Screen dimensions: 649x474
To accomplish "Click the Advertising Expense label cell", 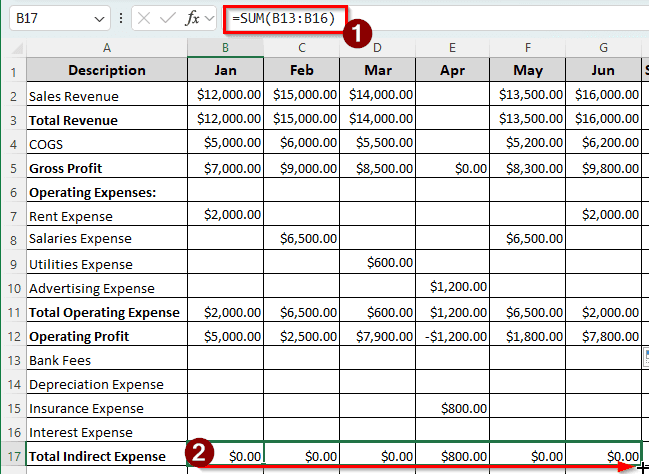I will click(107, 286).
